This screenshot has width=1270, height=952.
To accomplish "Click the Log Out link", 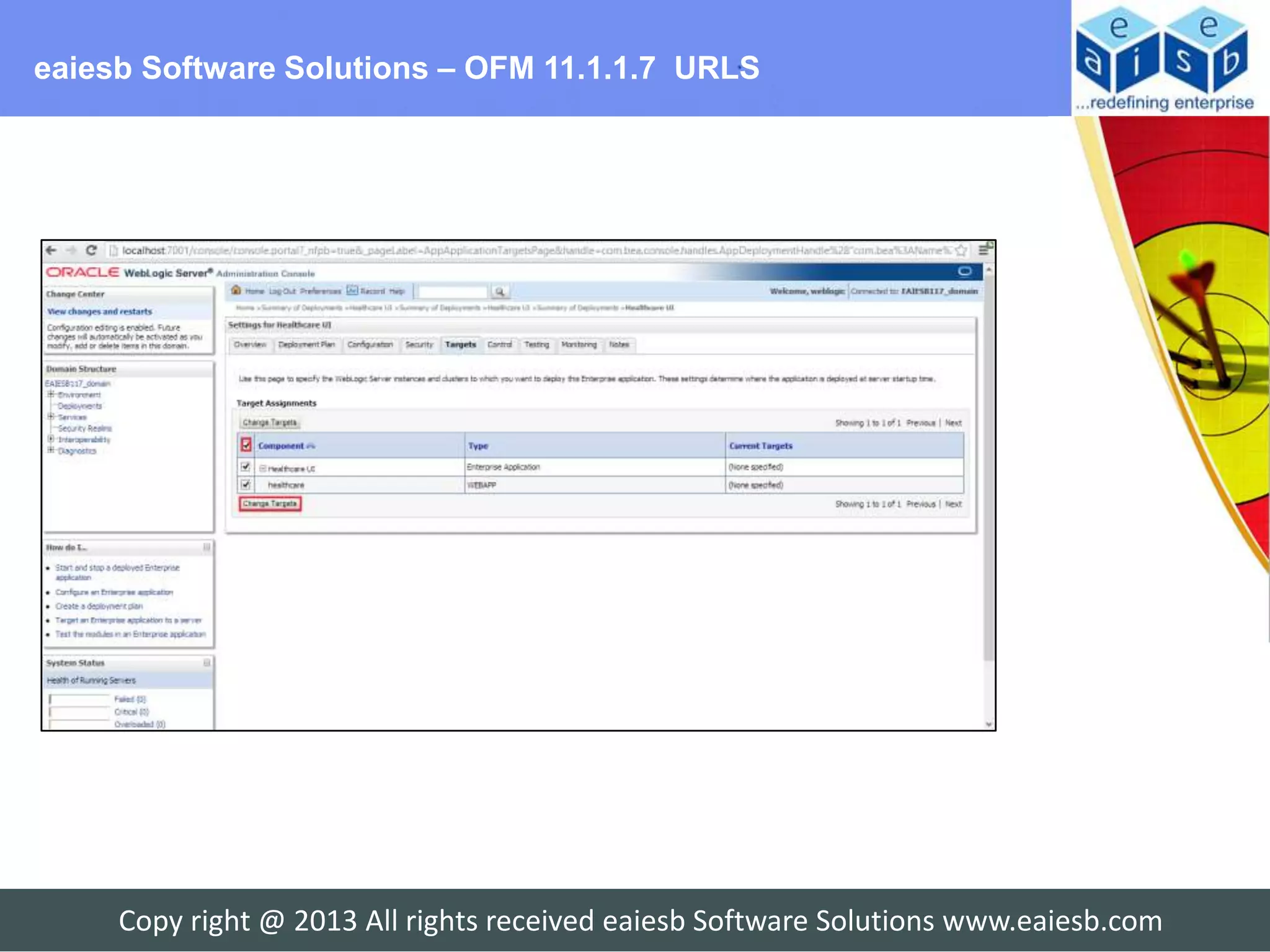I will tap(282, 291).
